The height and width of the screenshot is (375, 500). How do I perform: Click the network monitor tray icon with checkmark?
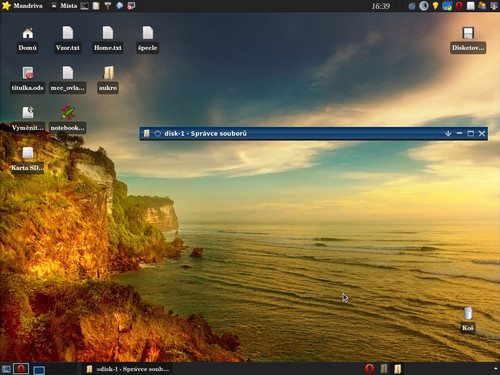(447, 6)
